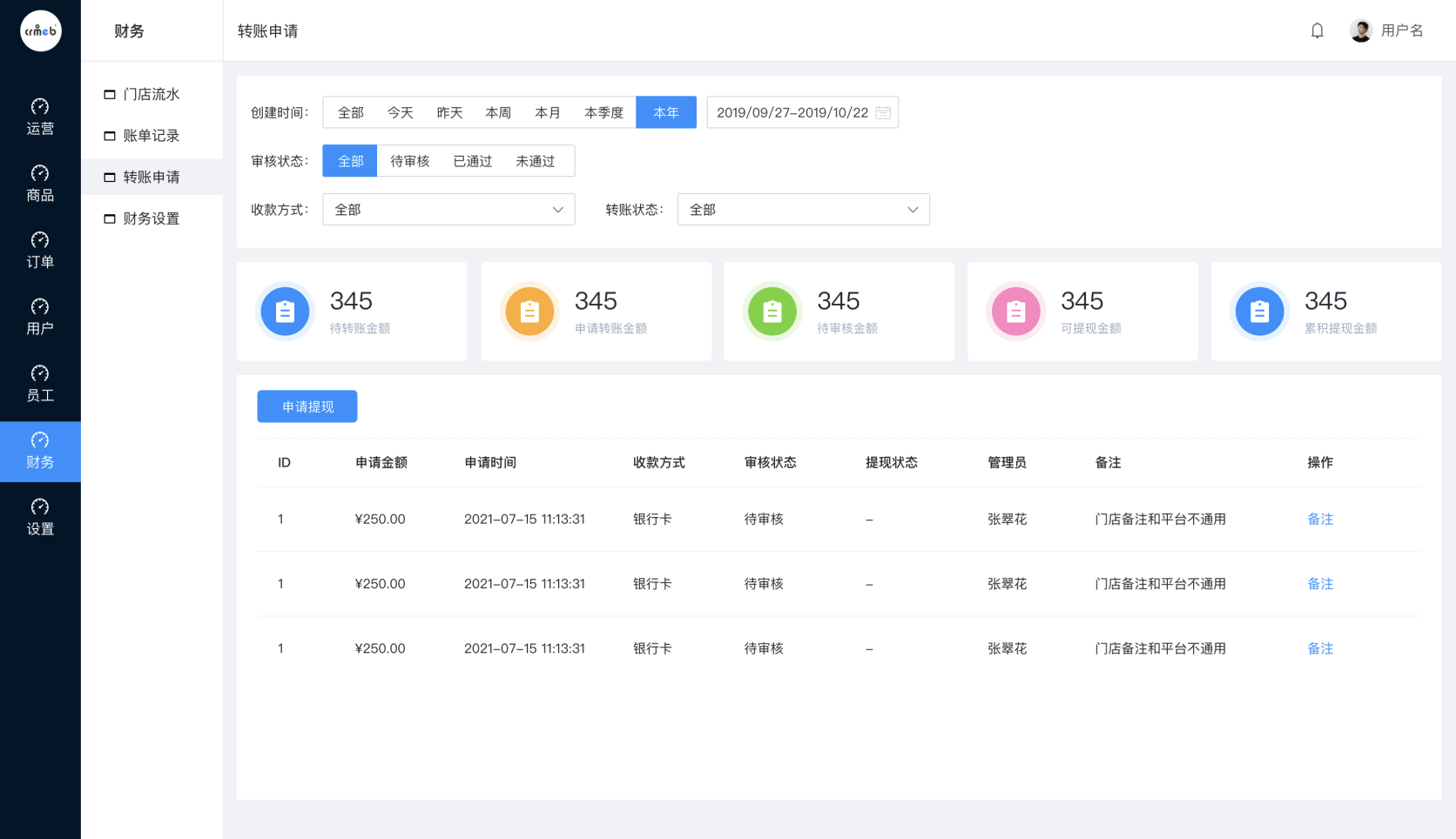Choose 本月 creation time filter
The image size is (1456, 839).
pyautogui.click(x=548, y=112)
